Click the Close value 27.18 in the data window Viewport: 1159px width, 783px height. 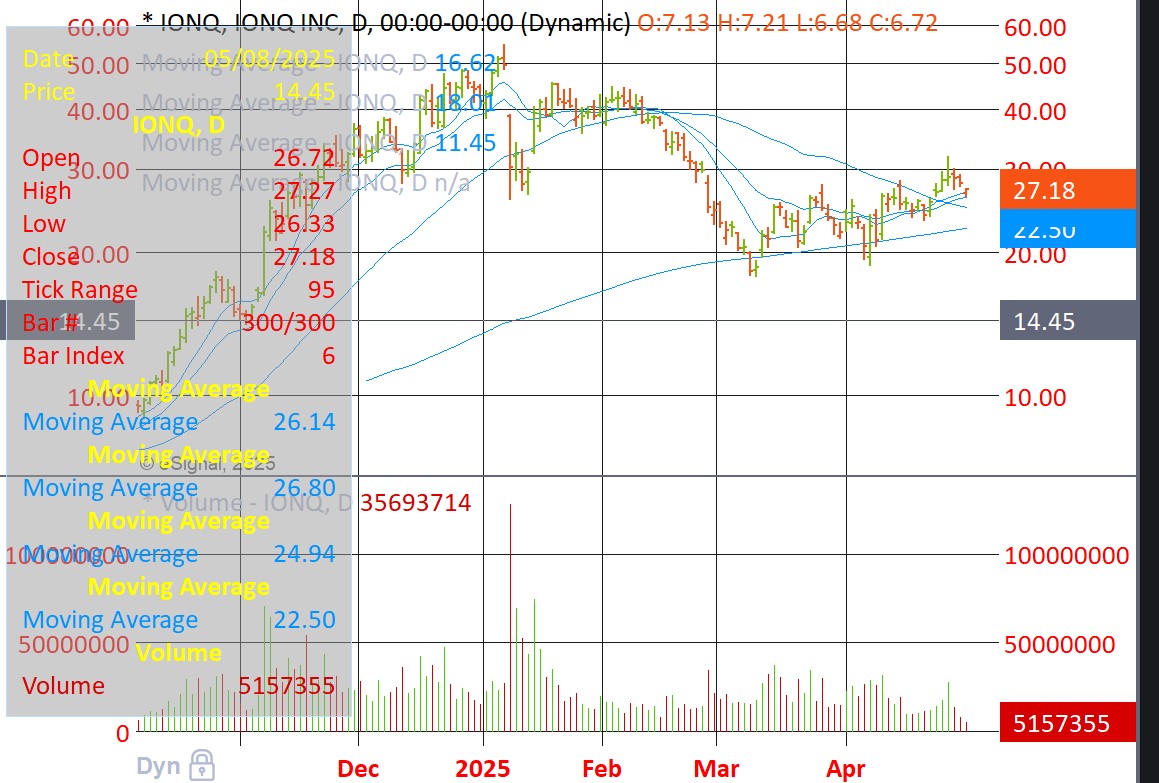coord(305,257)
